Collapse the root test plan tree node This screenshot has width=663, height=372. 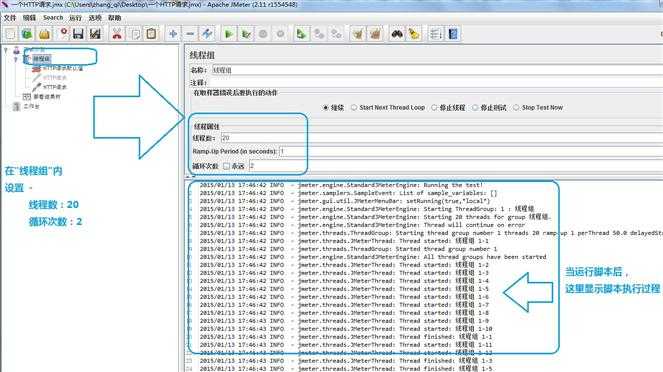pos(6,50)
